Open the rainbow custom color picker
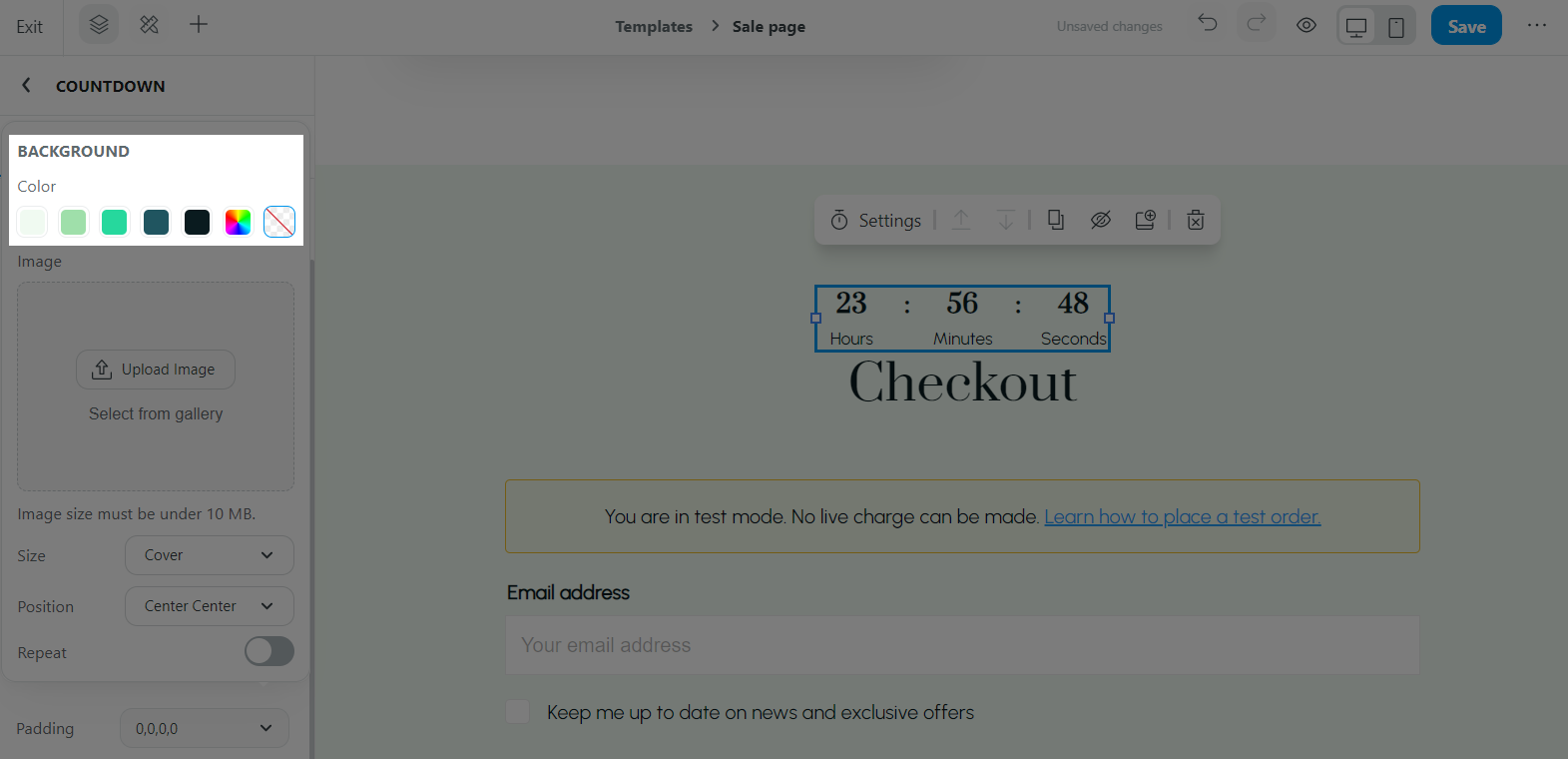 click(239, 222)
